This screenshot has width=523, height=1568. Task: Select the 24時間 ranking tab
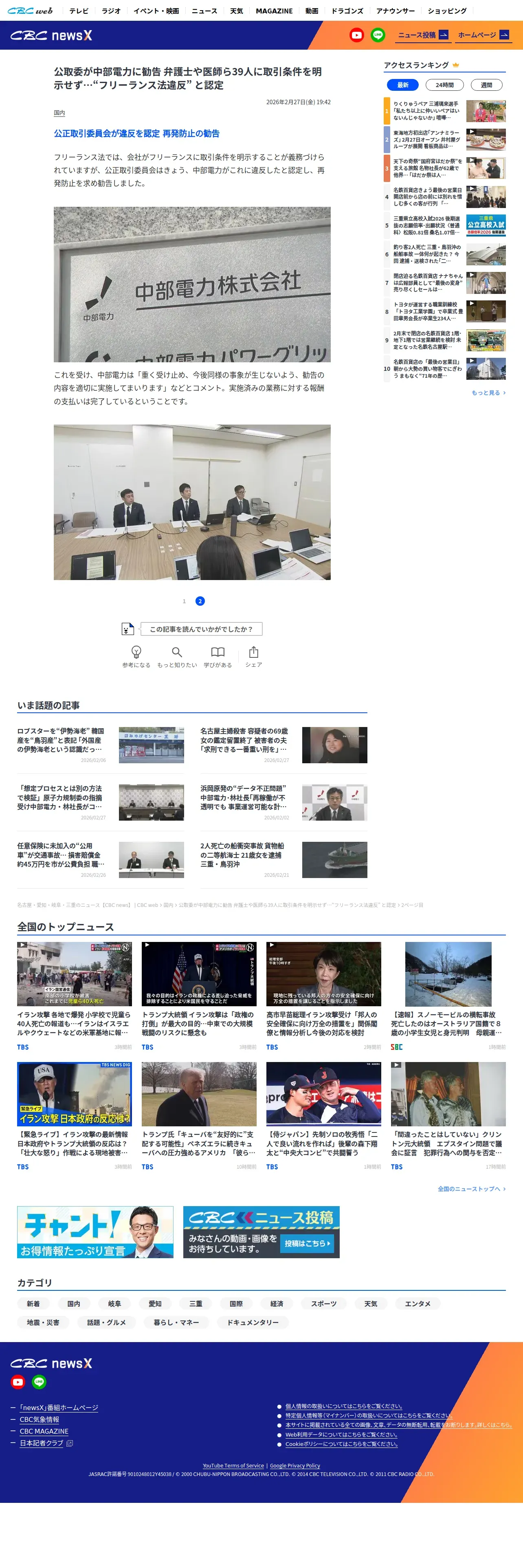tap(444, 85)
